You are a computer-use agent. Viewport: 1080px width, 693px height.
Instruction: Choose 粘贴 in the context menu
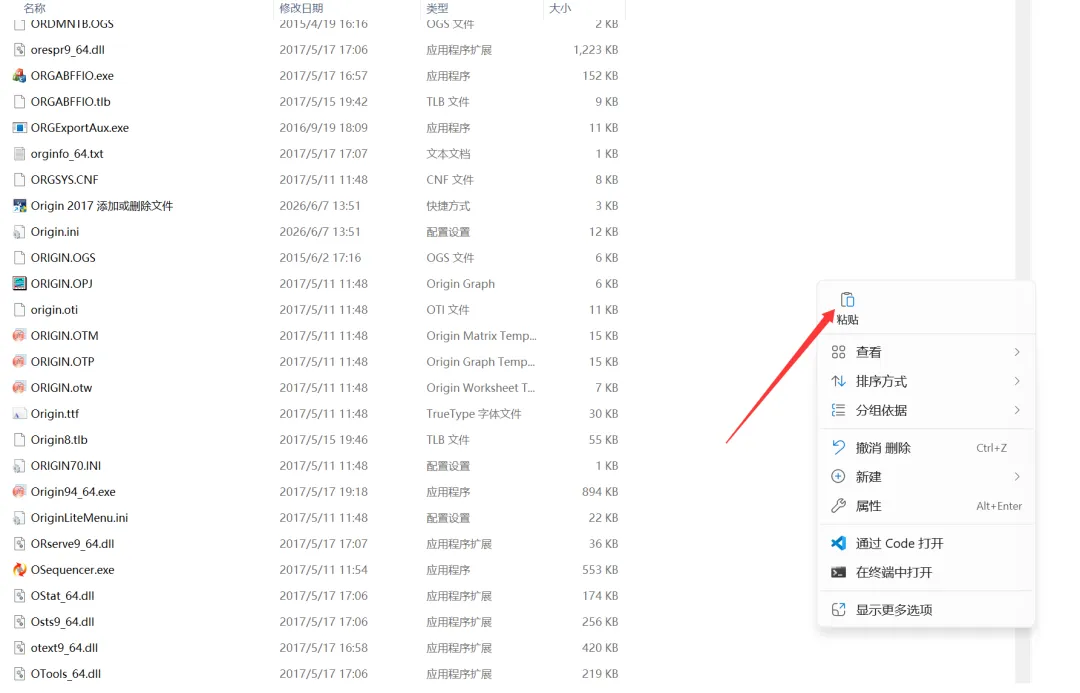point(847,308)
